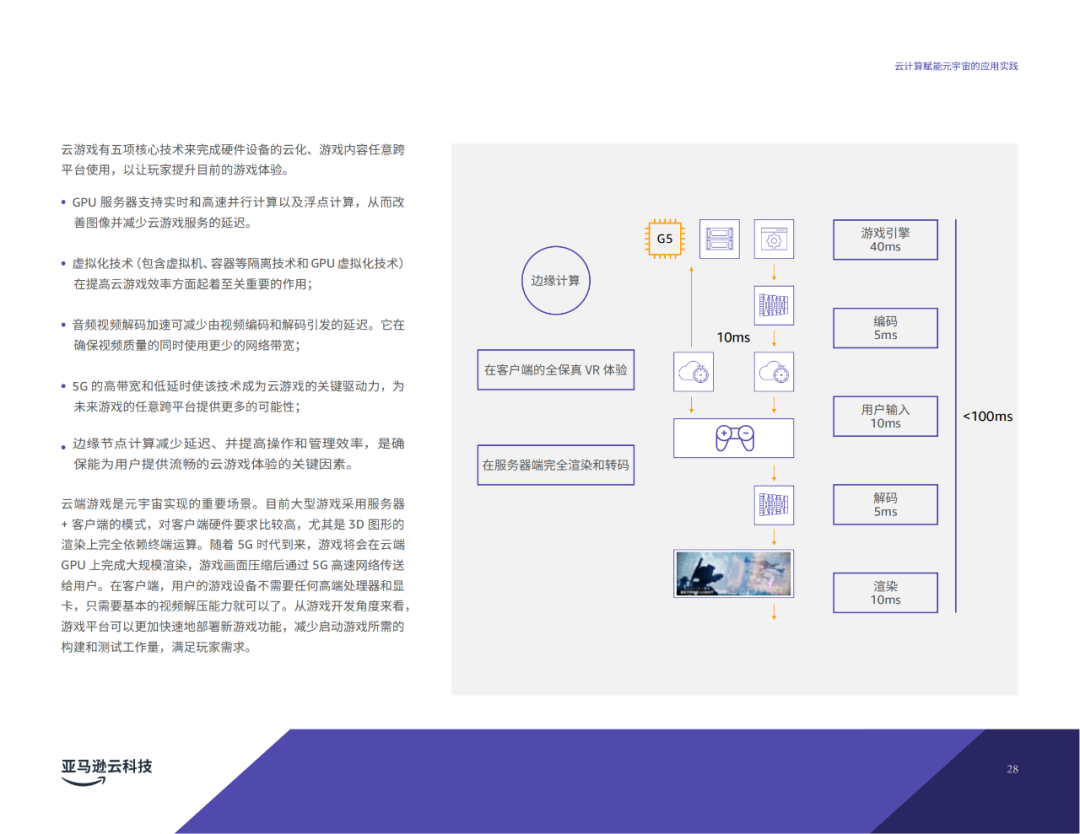The width and height of the screenshot is (1080, 834).
Task: Click the bullet starting with 虚拟化技术
Action: click(x=233, y=273)
